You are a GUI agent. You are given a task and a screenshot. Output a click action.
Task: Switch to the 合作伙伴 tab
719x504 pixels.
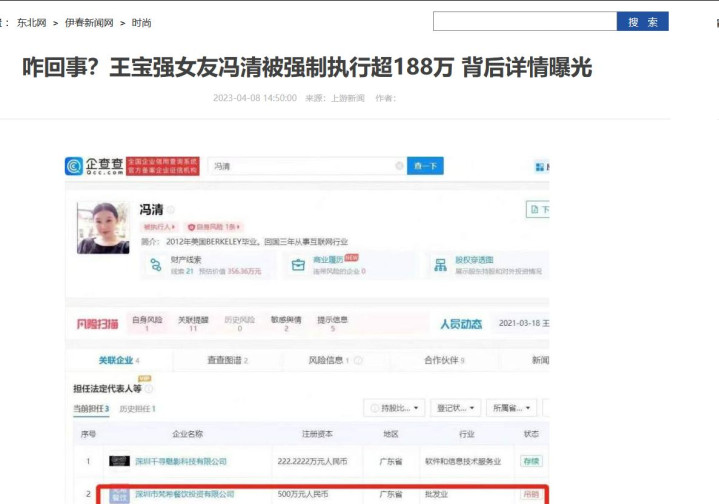(444, 360)
